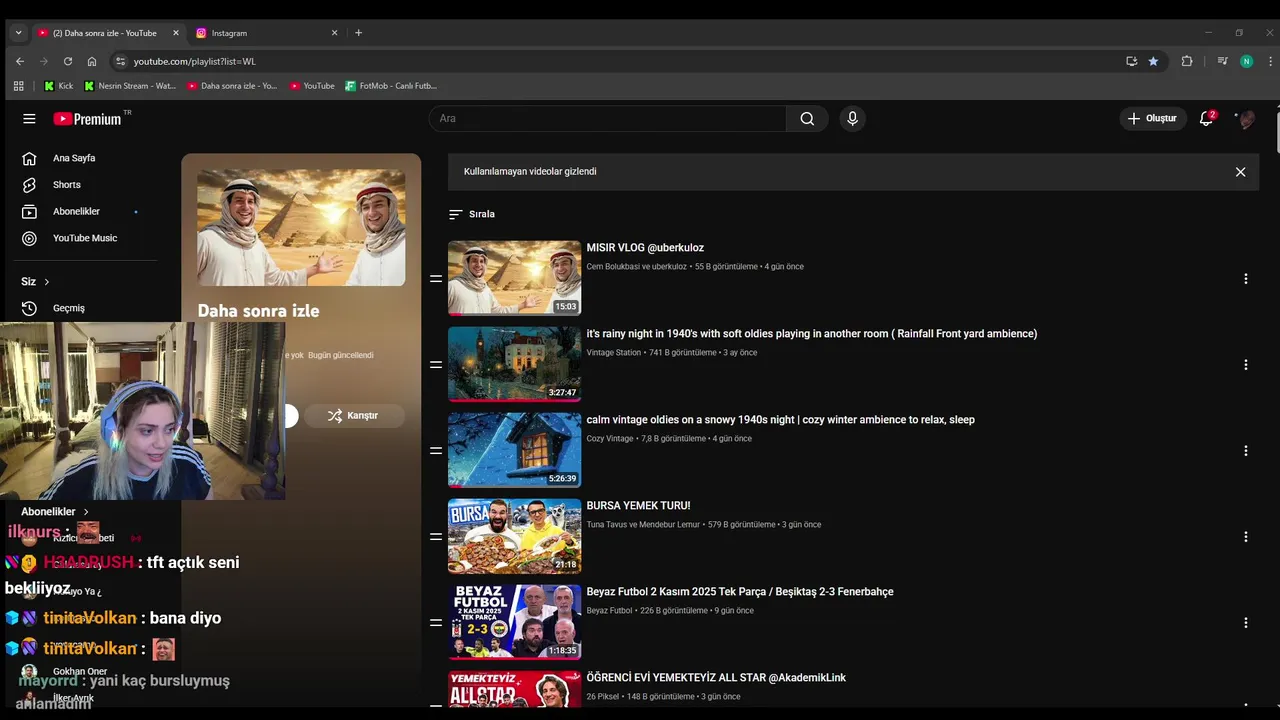Play the calm vintage snowy night thumbnail
The height and width of the screenshot is (720, 1280).
point(514,450)
